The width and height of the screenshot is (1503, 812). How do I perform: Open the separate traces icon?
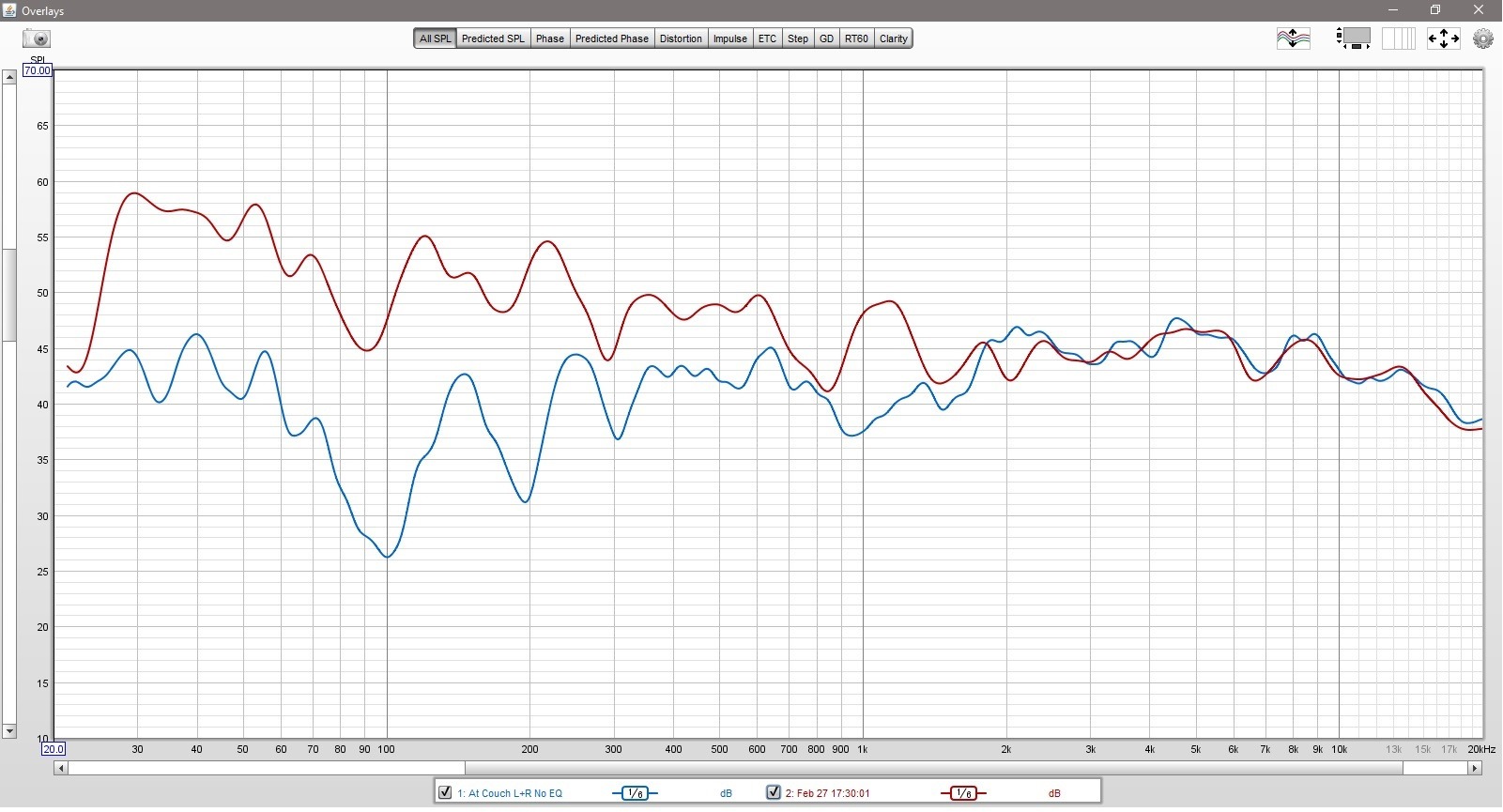[x=1293, y=38]
